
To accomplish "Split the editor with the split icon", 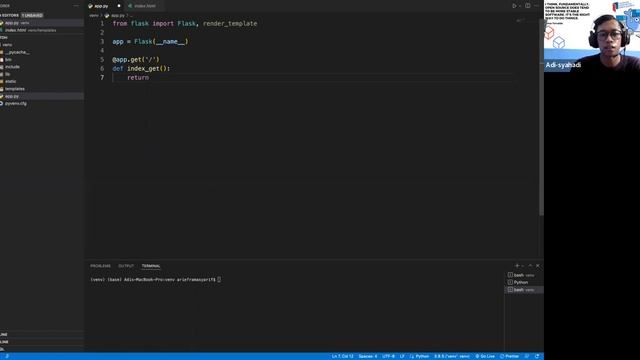I will click(528, 6).
